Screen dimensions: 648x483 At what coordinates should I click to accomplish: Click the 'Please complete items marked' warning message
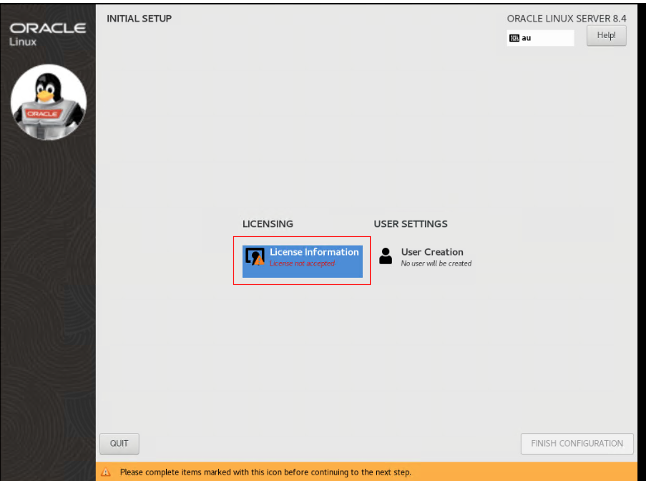point(266,472)
